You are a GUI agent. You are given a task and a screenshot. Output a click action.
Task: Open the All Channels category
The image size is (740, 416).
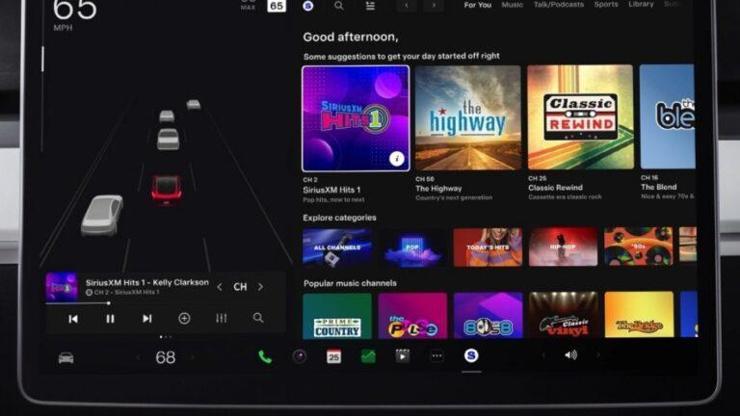pyautogui.click(x=337, y=248)
